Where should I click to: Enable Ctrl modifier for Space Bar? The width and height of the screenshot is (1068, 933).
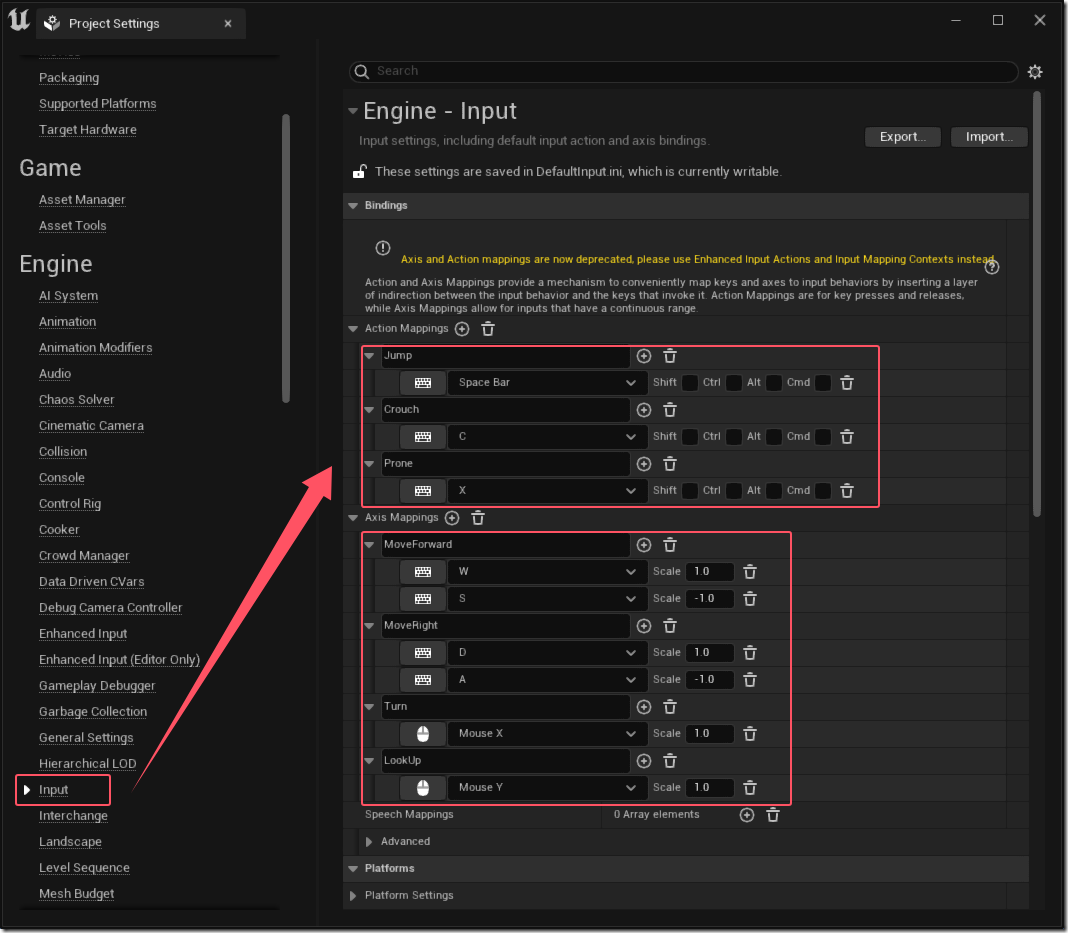click(734, 383)
